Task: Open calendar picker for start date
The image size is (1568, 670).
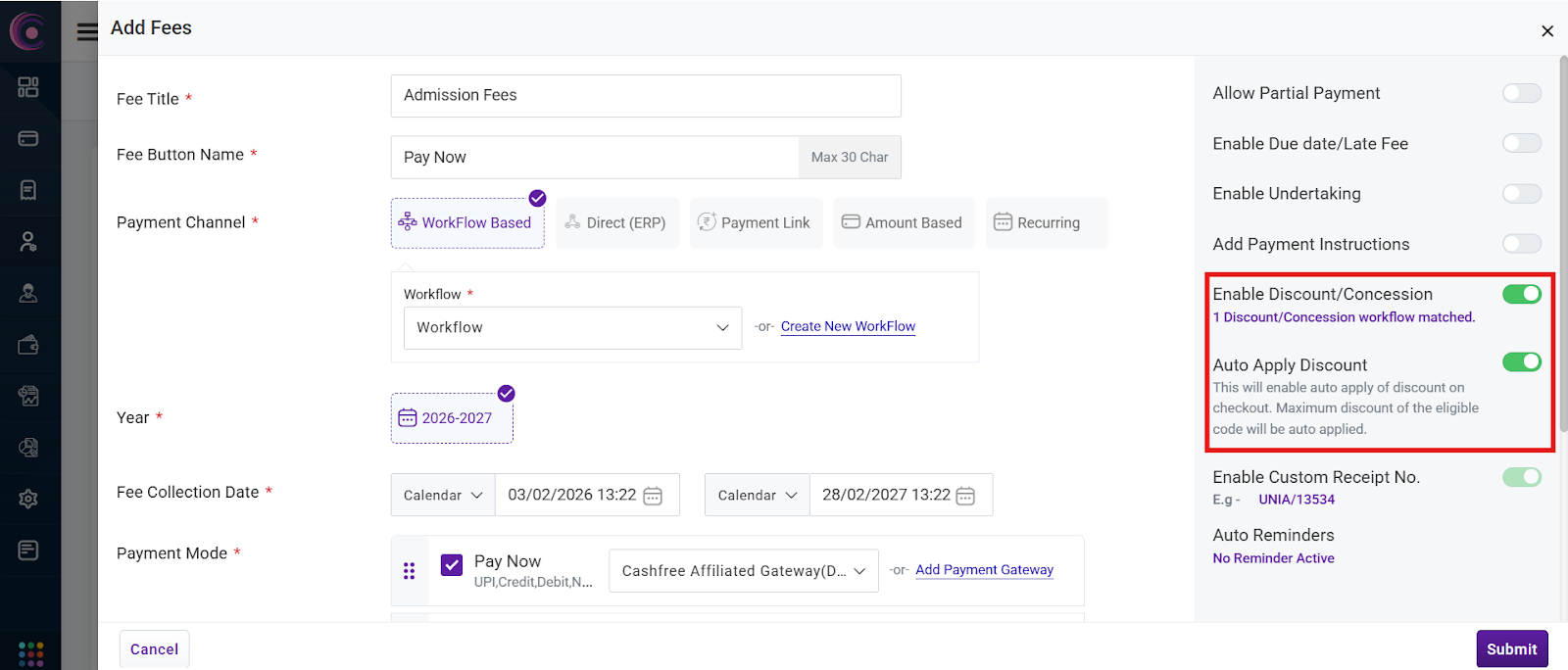Action: coord(653,496)
